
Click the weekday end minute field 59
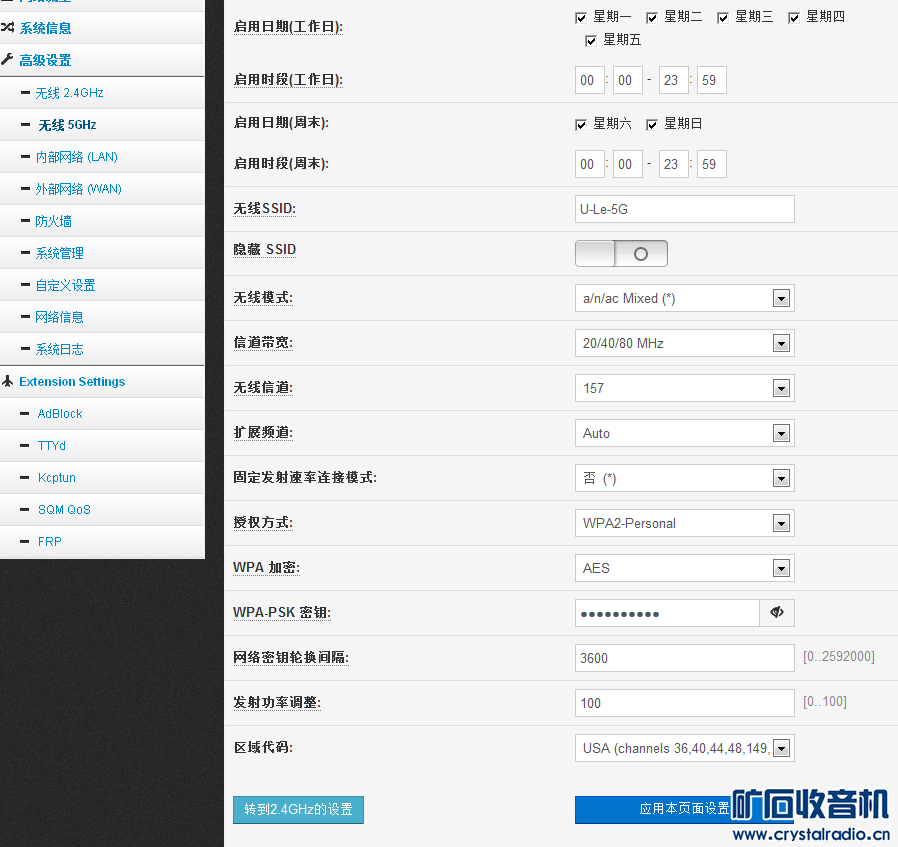[712, 80]
